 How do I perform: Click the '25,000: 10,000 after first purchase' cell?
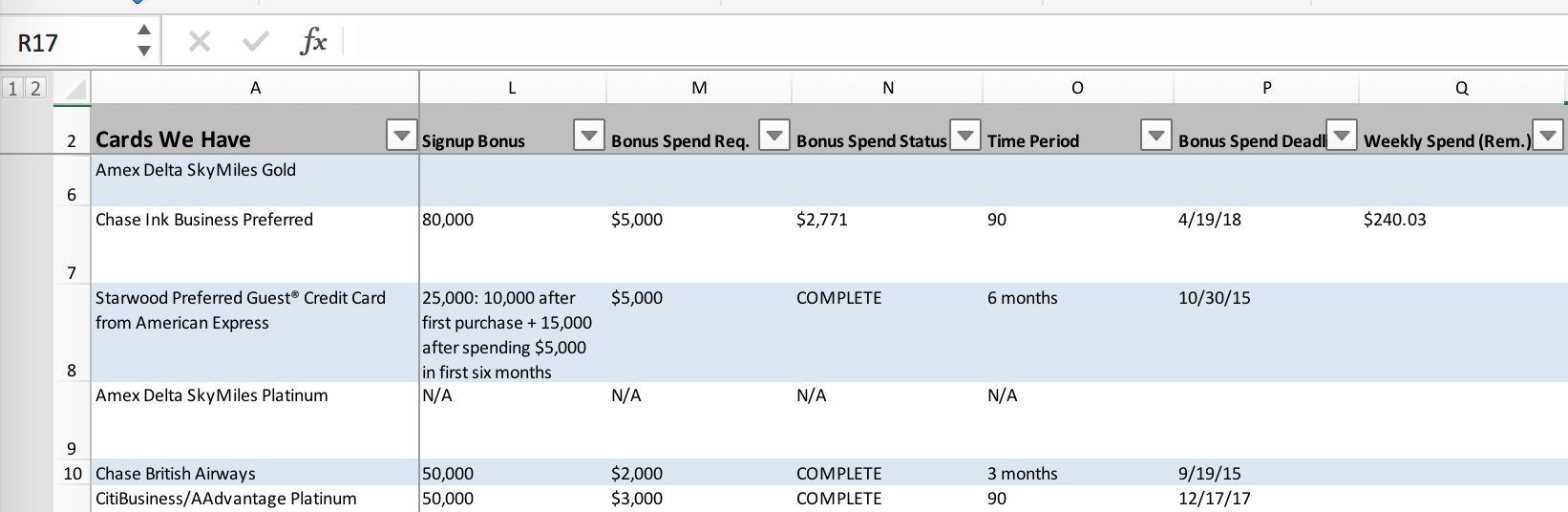pyautogui.click(x=513, y=332)
